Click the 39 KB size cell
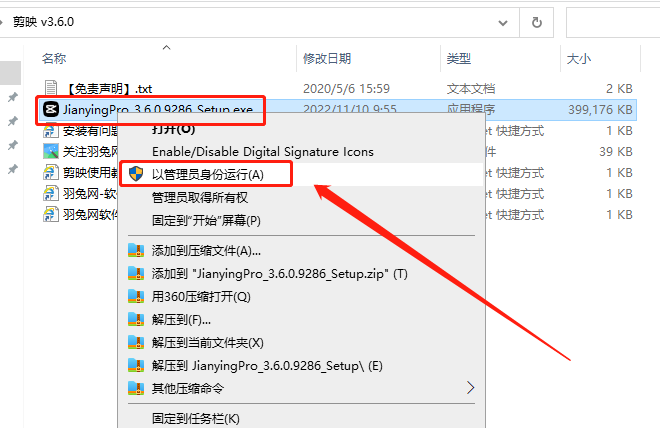Viewport: 660px width, 428px height. pyautogui.click(x=616, y=152)
